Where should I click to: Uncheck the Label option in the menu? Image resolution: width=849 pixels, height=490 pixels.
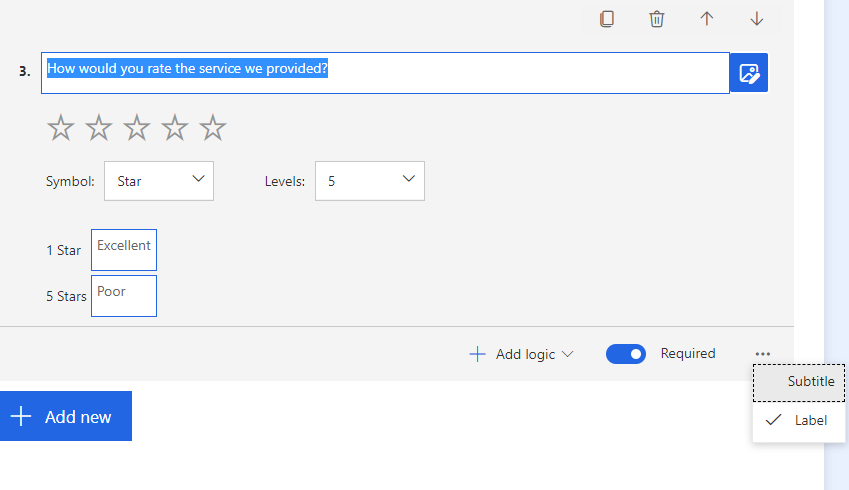[799, 420]
